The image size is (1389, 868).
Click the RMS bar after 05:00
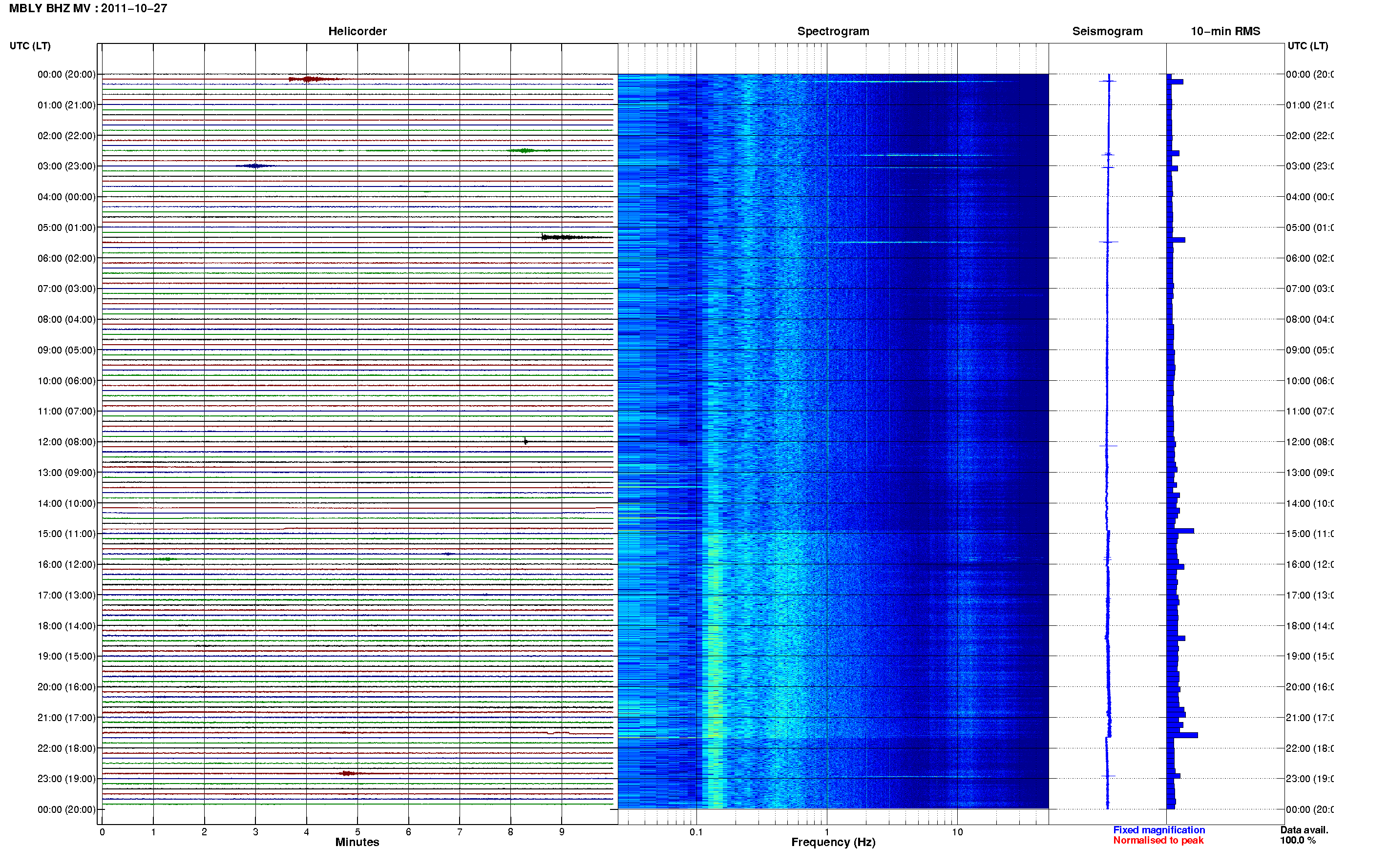click(x=1176, y=240)
